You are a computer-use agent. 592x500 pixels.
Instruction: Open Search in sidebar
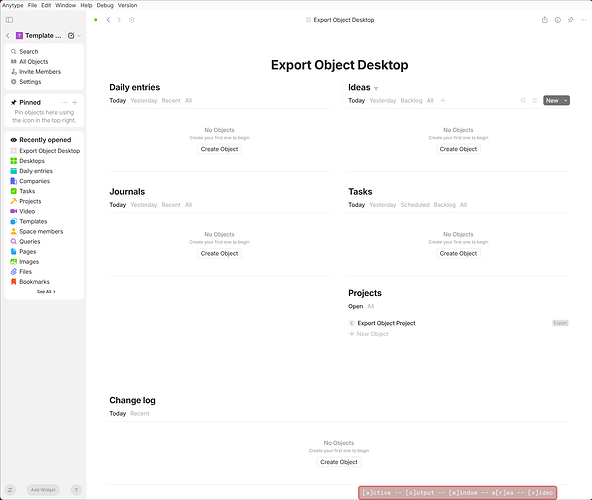29,51
